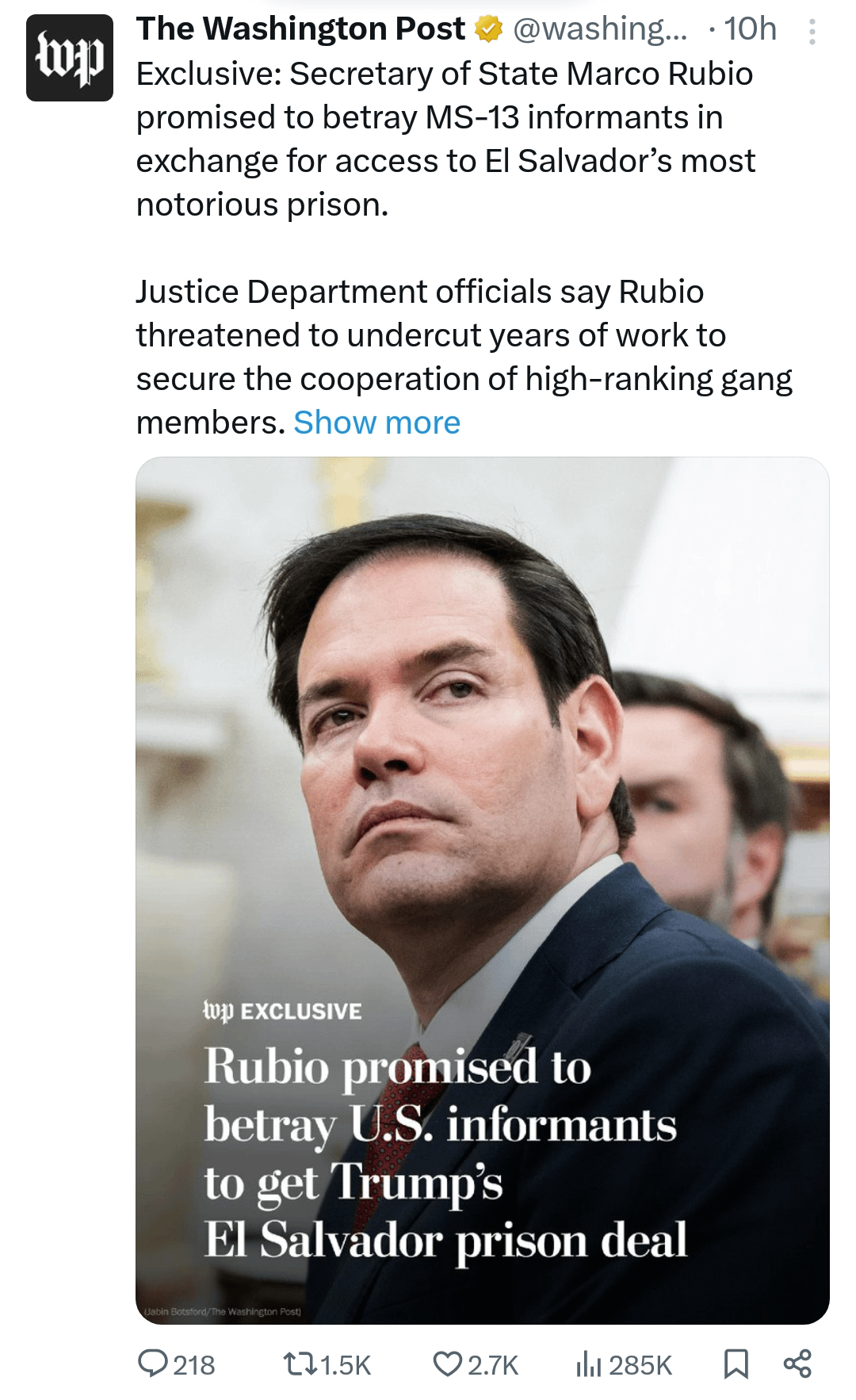Screen dimensions: 856x1400
Task: Click the 1.5K reposts count
Action: (x=346, y=1365)
